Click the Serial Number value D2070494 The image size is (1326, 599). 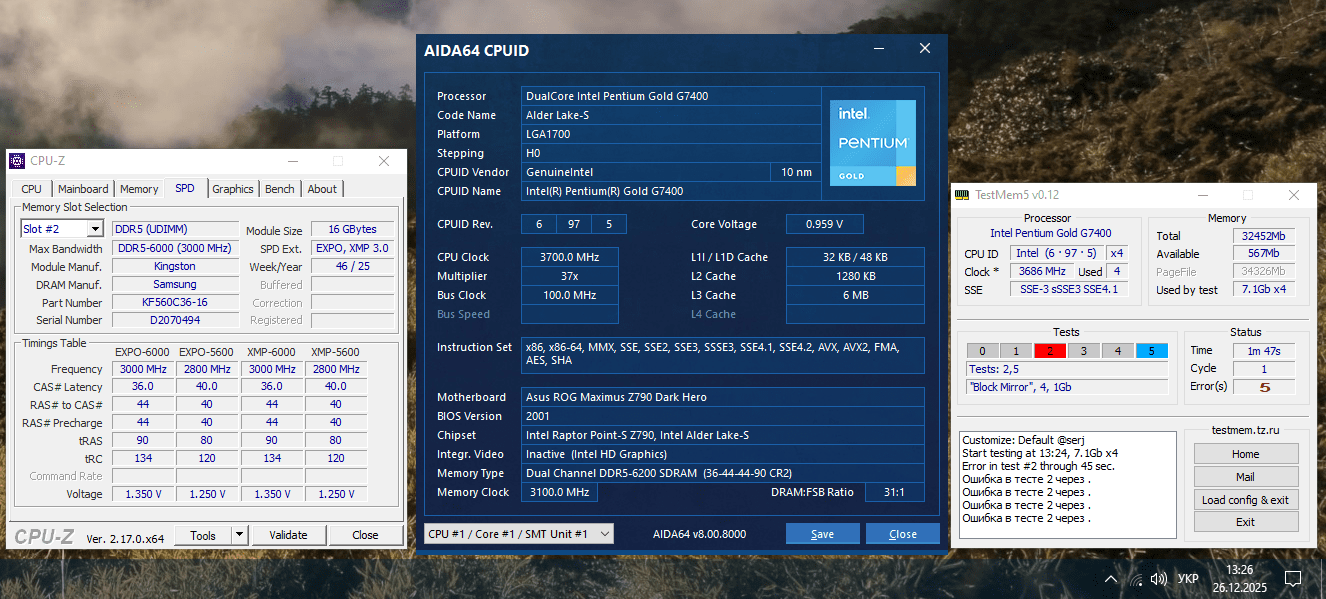tap(175, 320)
